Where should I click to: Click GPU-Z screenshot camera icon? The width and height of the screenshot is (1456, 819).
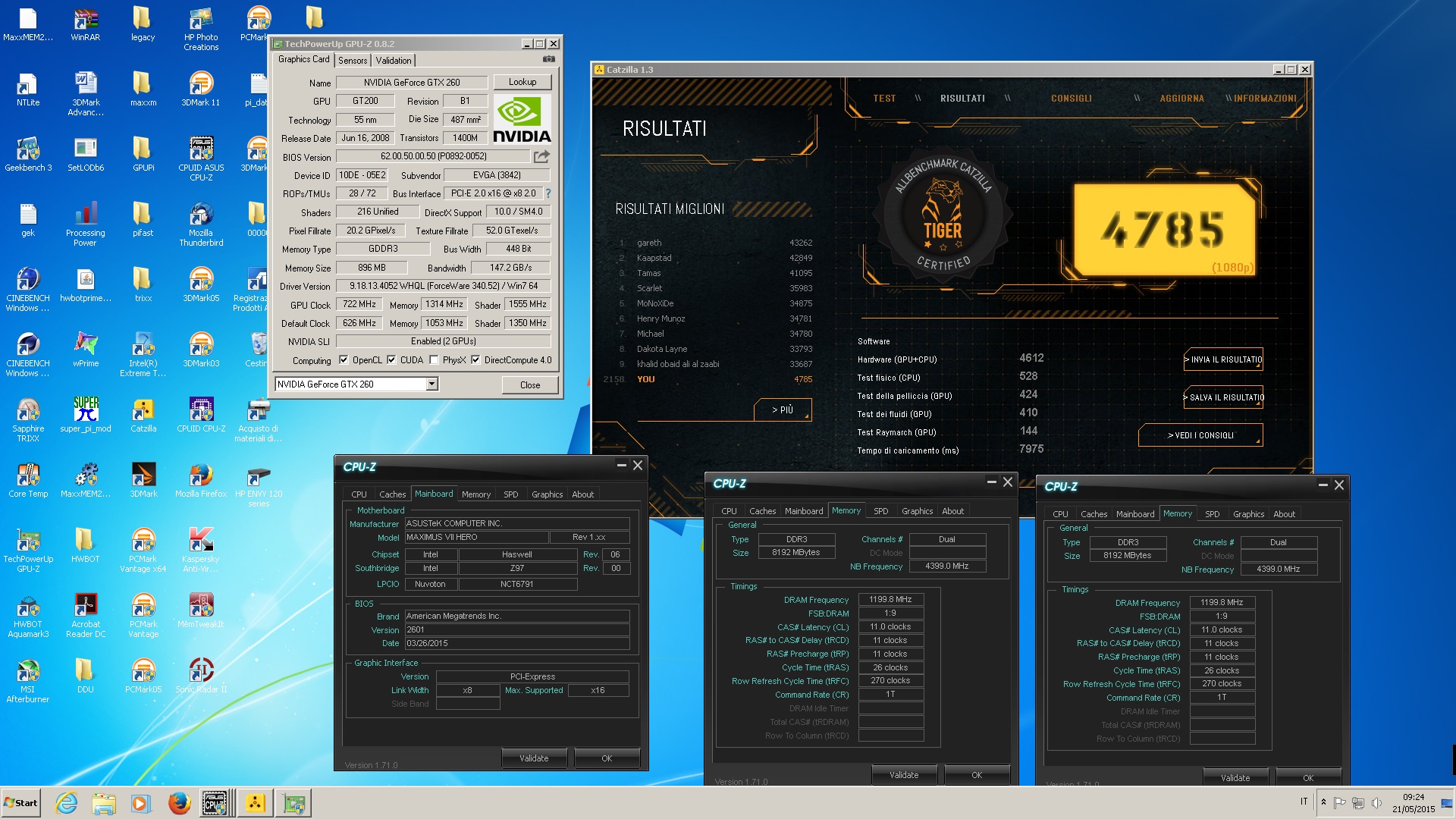pyautogui.click(x=549, y=59)
